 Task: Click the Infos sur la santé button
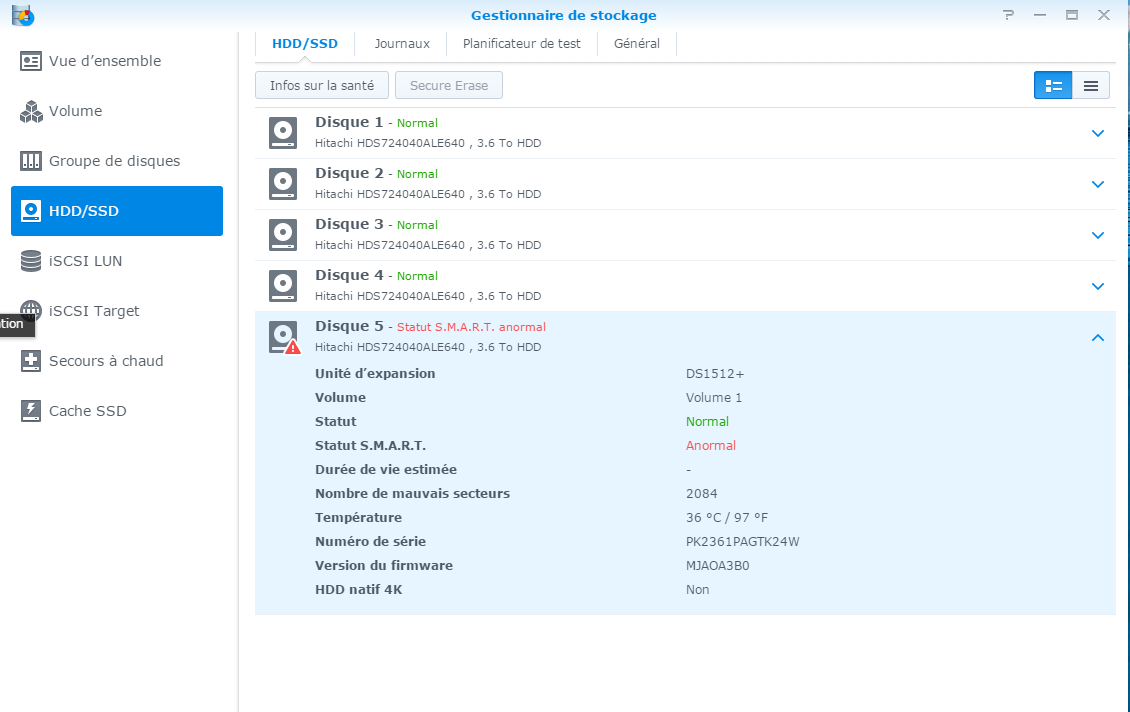[x=322, y=86]
